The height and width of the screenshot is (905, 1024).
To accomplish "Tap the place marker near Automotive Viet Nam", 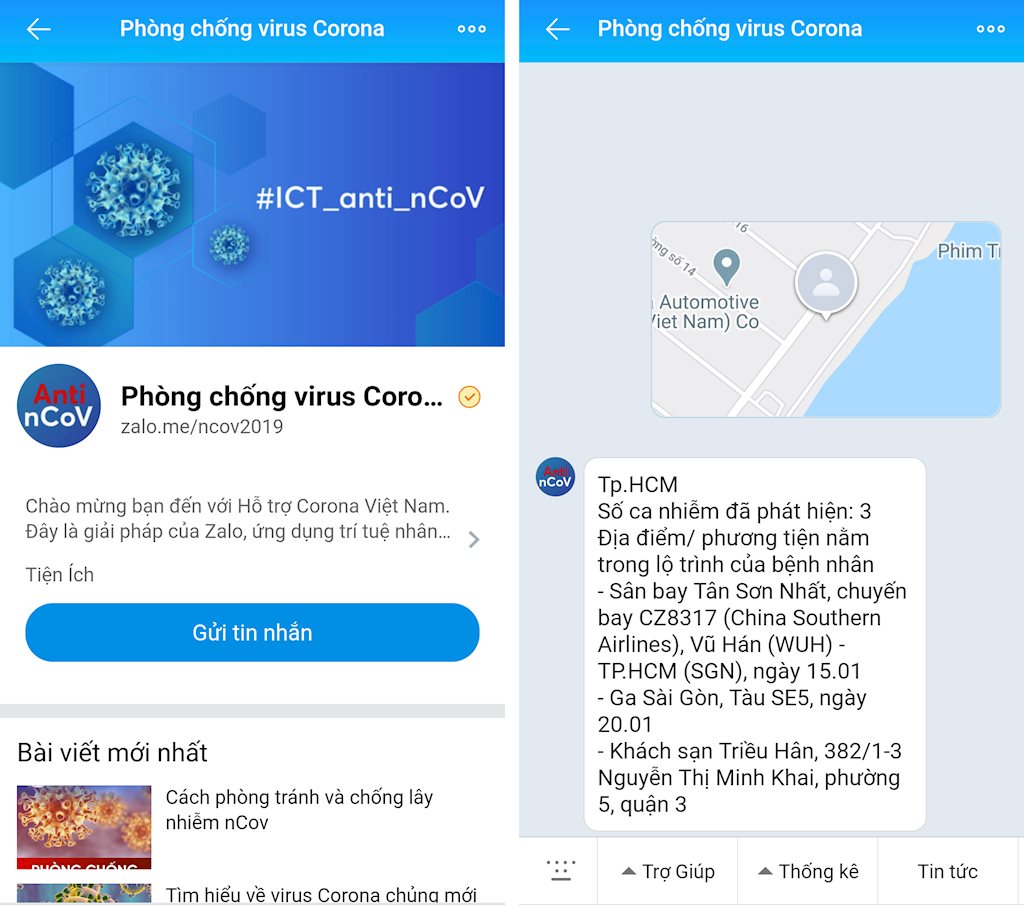I will pos(726,267).
